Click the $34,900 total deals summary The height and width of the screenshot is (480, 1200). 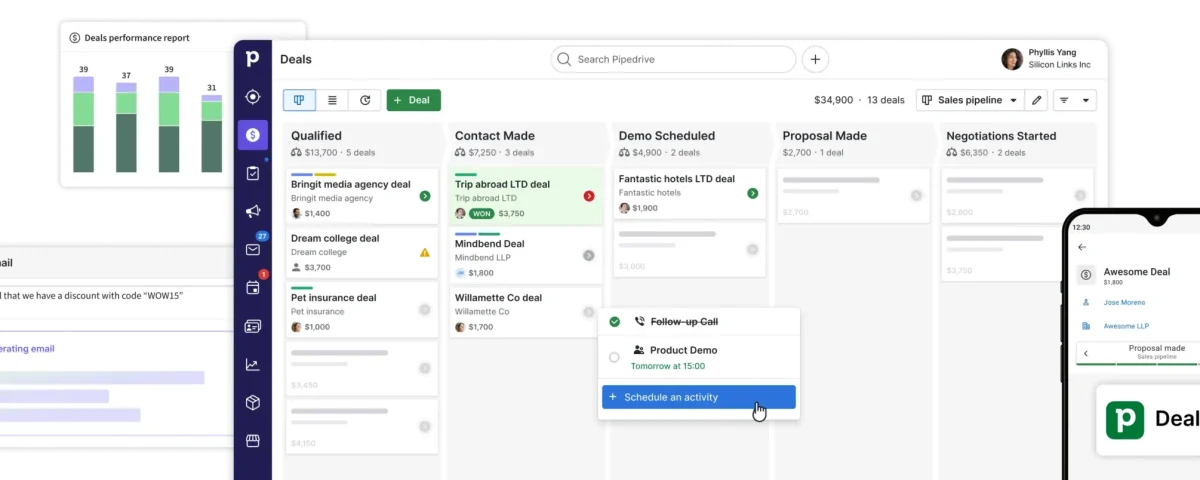[860, 100]
